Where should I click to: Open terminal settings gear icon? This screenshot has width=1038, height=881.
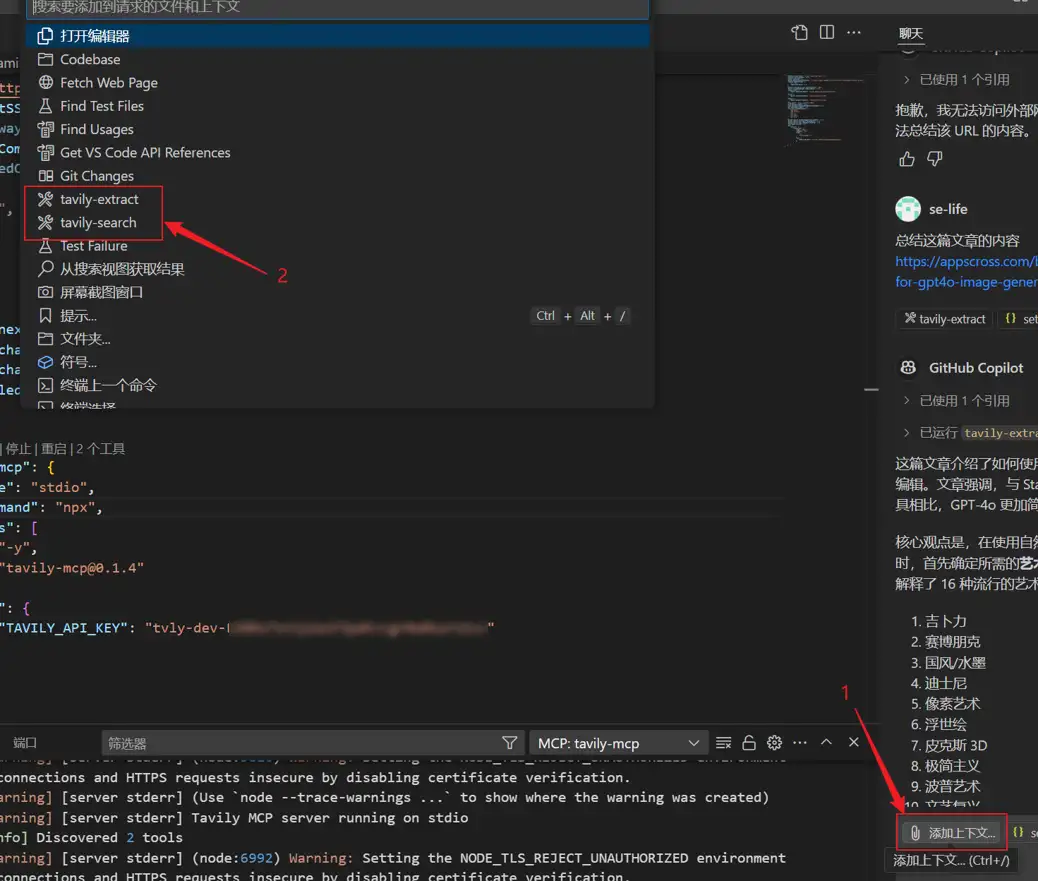point(773,742)
